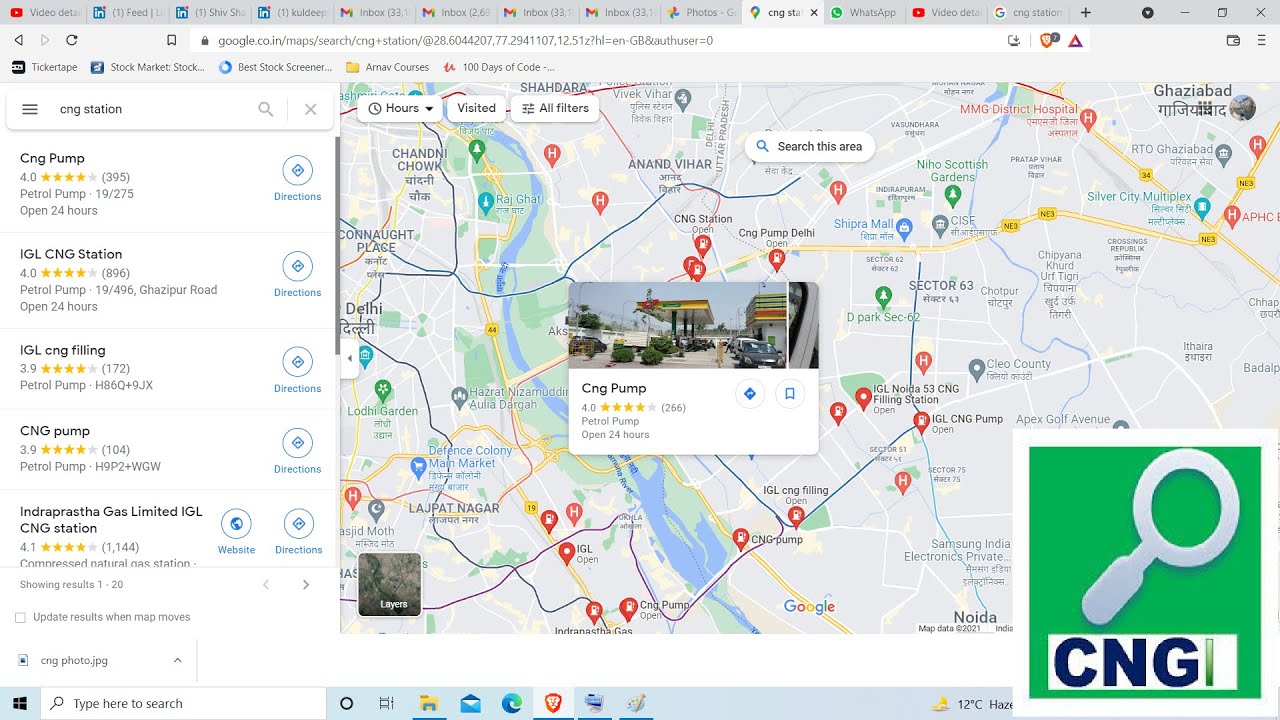Go to the next page of results
Screen dimensions: 1280x720
point(306,585)
